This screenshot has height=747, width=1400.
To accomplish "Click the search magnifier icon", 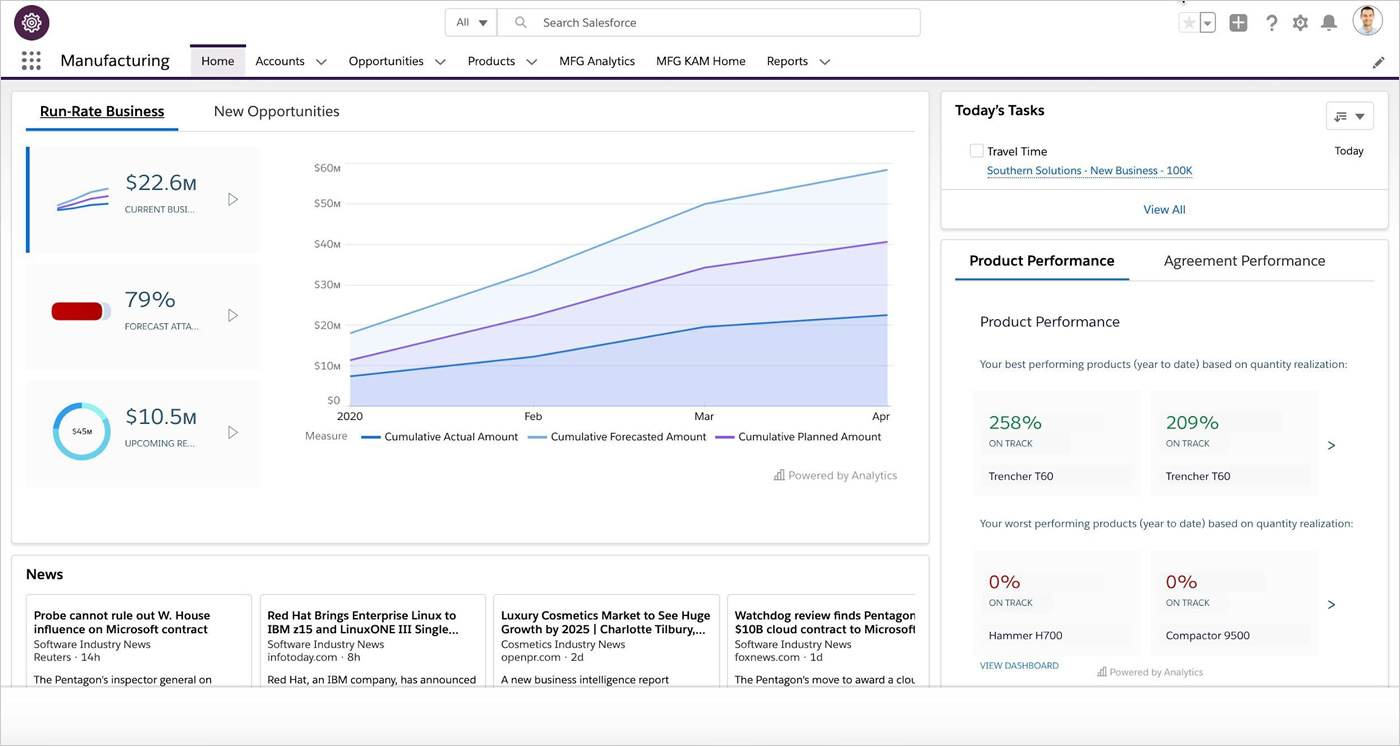I will (521, 22).
